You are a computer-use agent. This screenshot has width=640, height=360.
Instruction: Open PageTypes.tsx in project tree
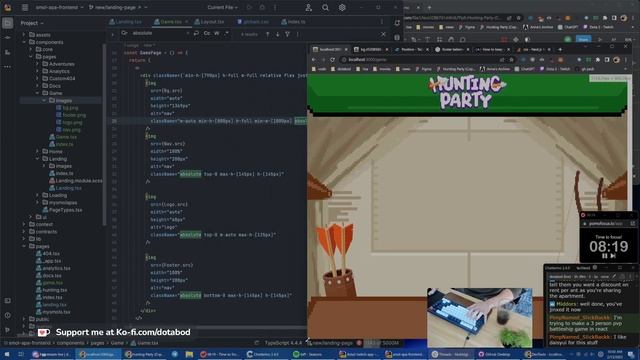click(62, 210)
